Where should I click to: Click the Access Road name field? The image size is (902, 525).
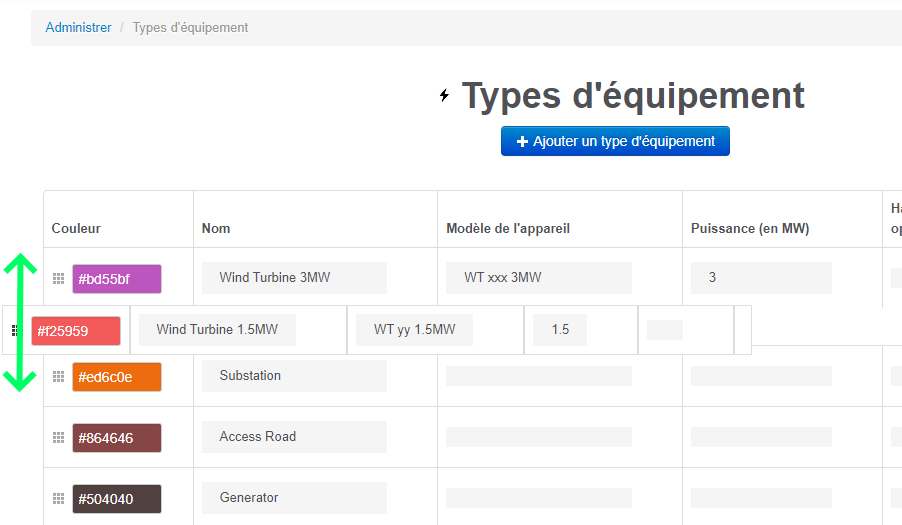(294, 437)
